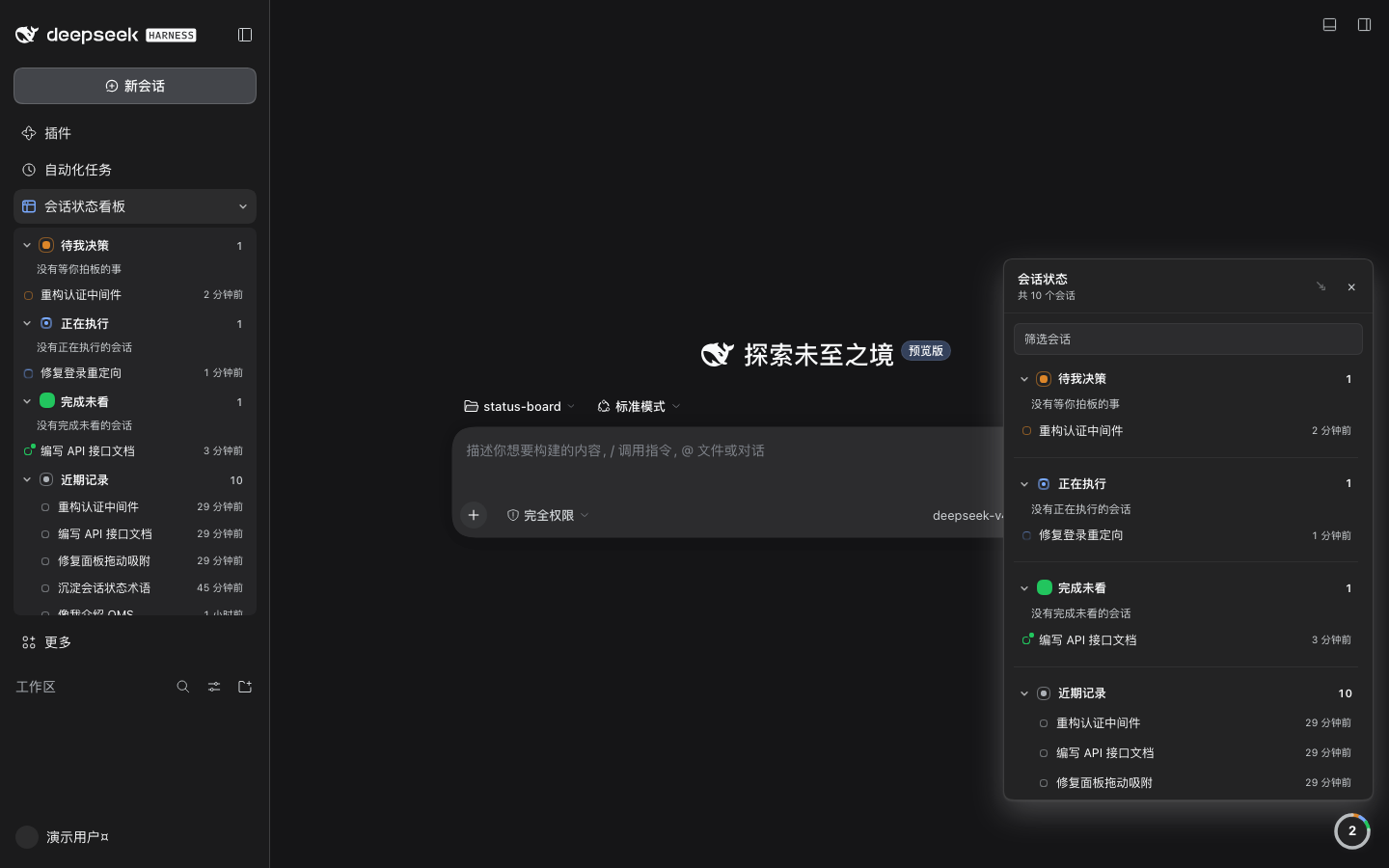Search the workspace with the magnifier icon
Viewport: 1389px width, 868px height.
(x=183, y=687)
